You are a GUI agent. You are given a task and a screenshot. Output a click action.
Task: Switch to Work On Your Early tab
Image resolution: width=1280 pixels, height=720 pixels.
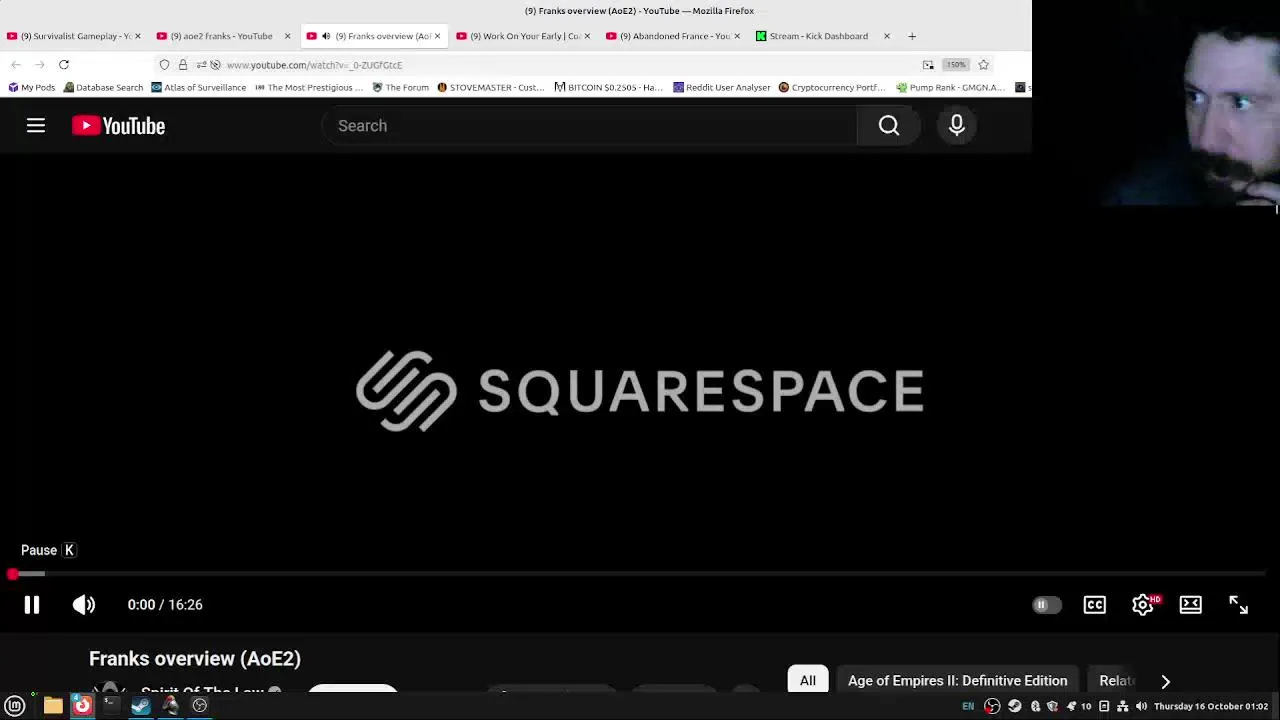click(x=523, y=36)
